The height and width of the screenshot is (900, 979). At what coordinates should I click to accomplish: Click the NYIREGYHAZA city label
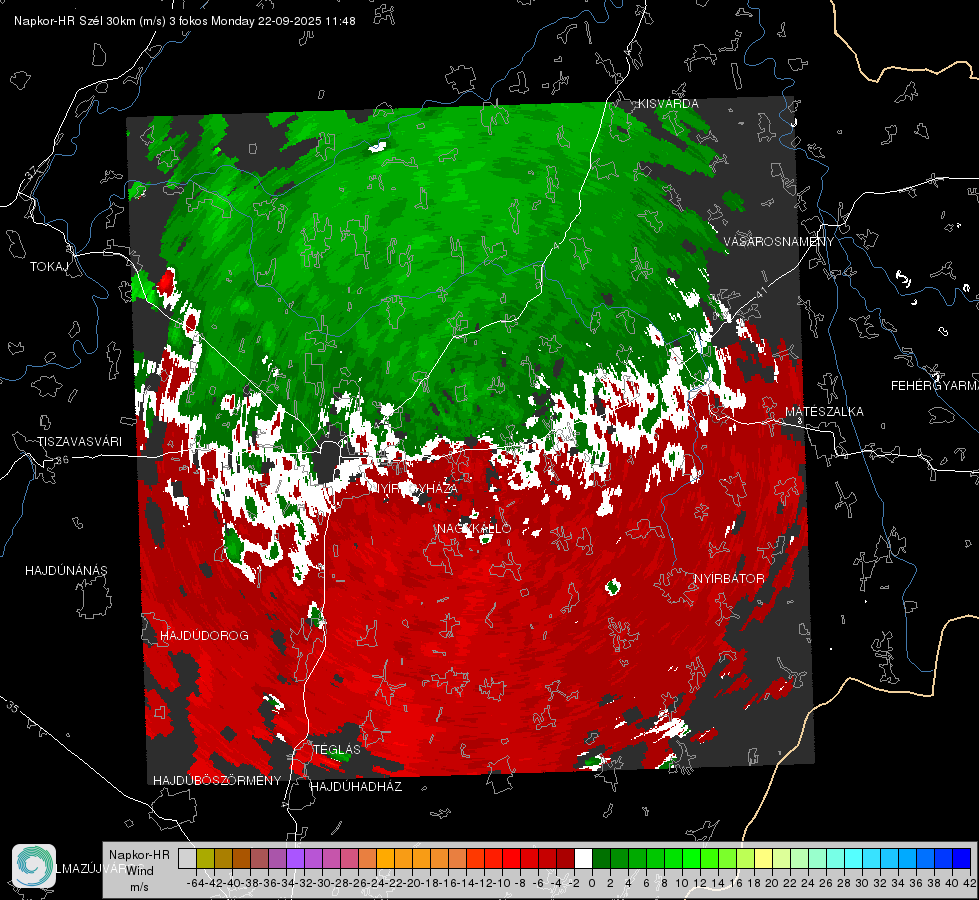[x=413, y=488]
